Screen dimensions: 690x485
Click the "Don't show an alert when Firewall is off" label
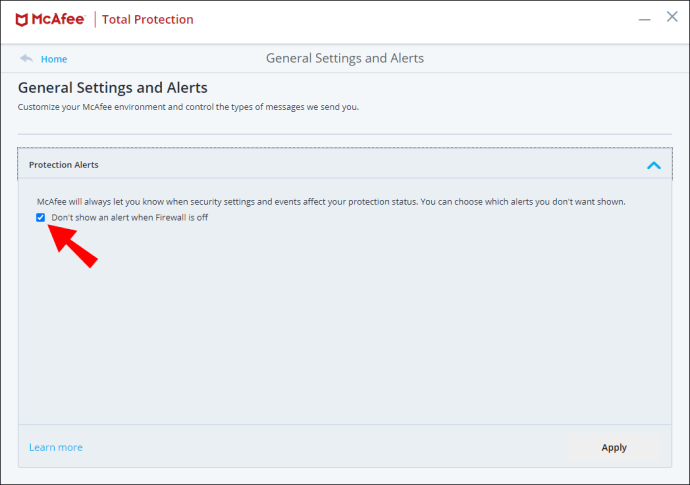click(x=129, y=217)
